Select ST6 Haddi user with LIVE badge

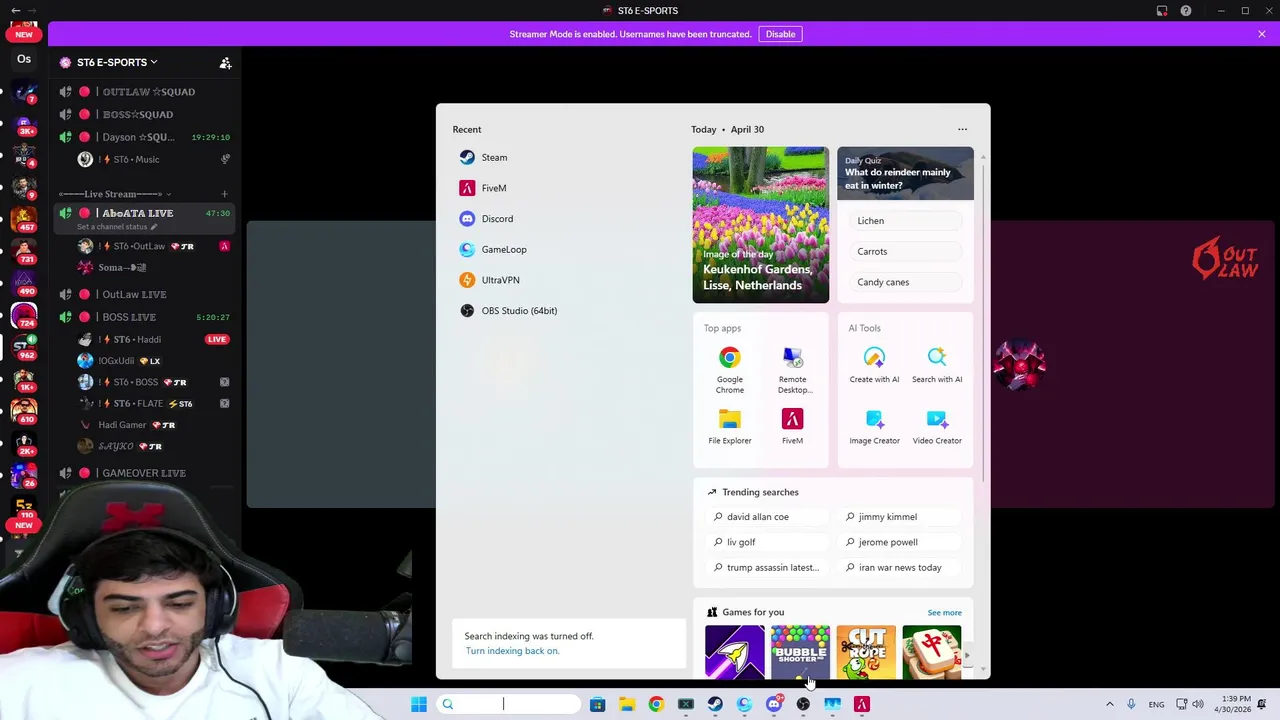coord(154,339)
